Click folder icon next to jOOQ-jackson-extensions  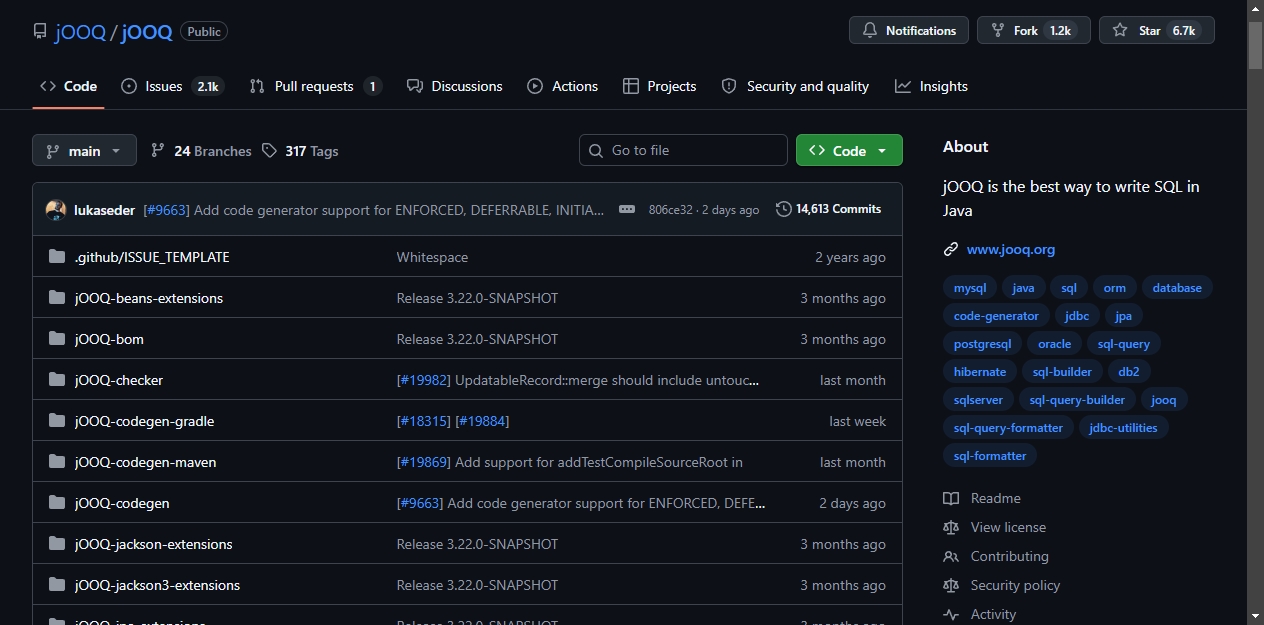(57, 544)
